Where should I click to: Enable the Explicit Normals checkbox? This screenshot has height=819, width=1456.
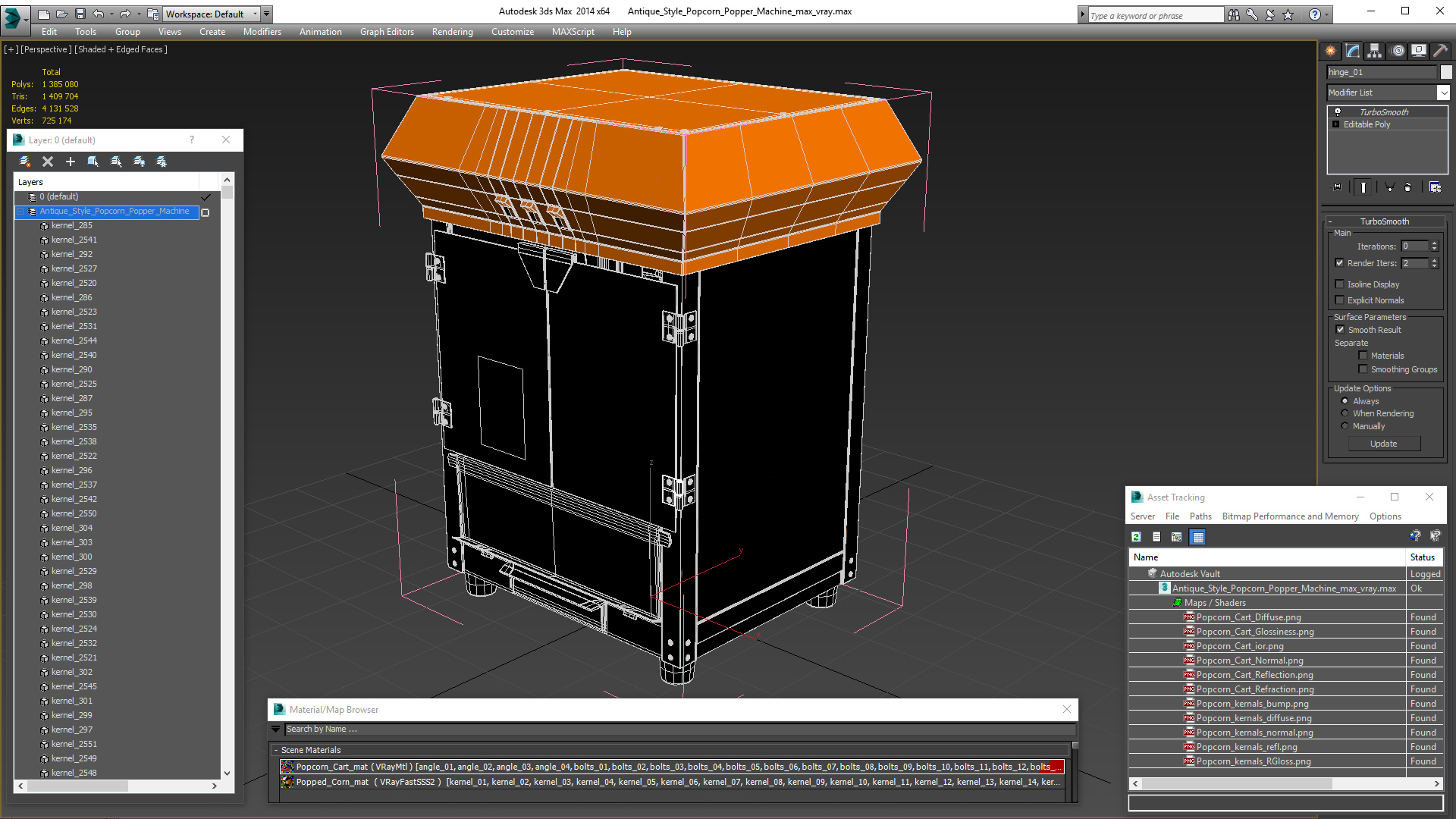pos(1339,300)
